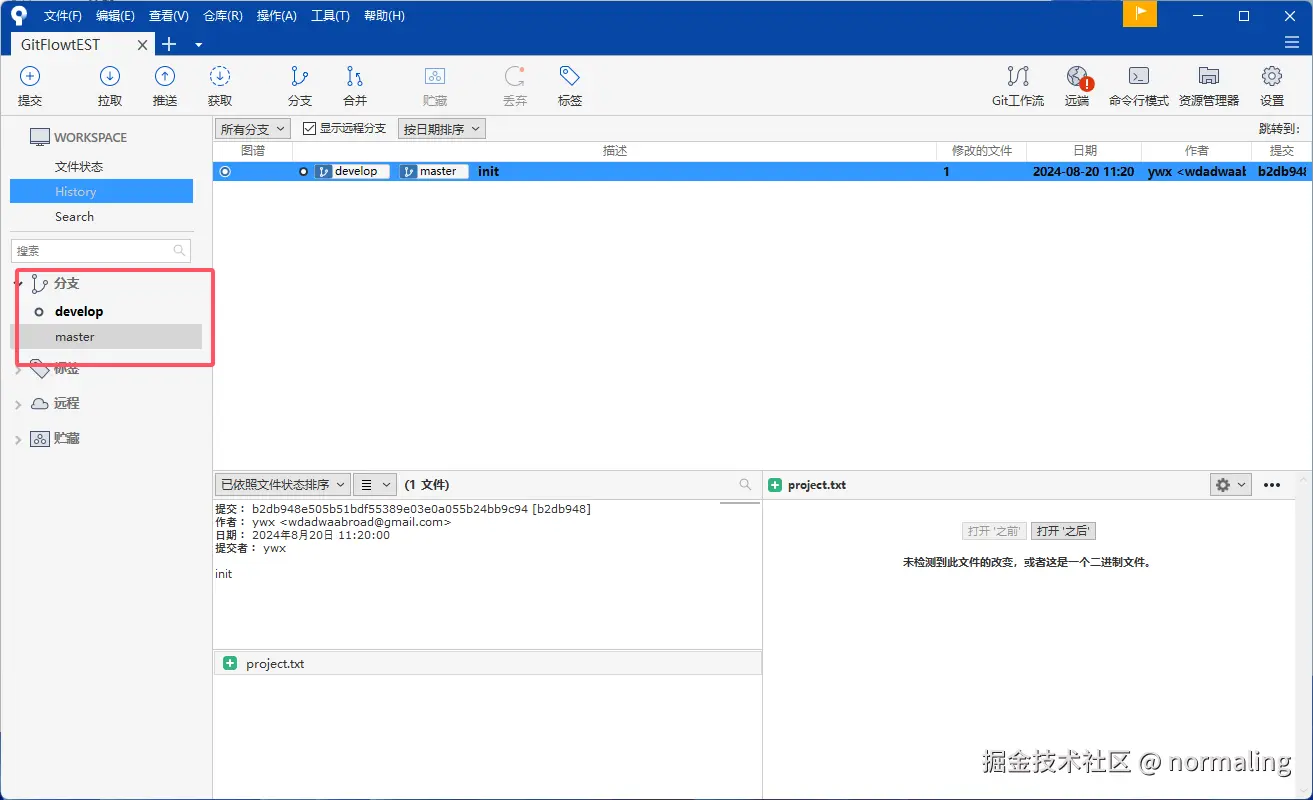Click the master branch label in commit row

(x=434, y=171)
